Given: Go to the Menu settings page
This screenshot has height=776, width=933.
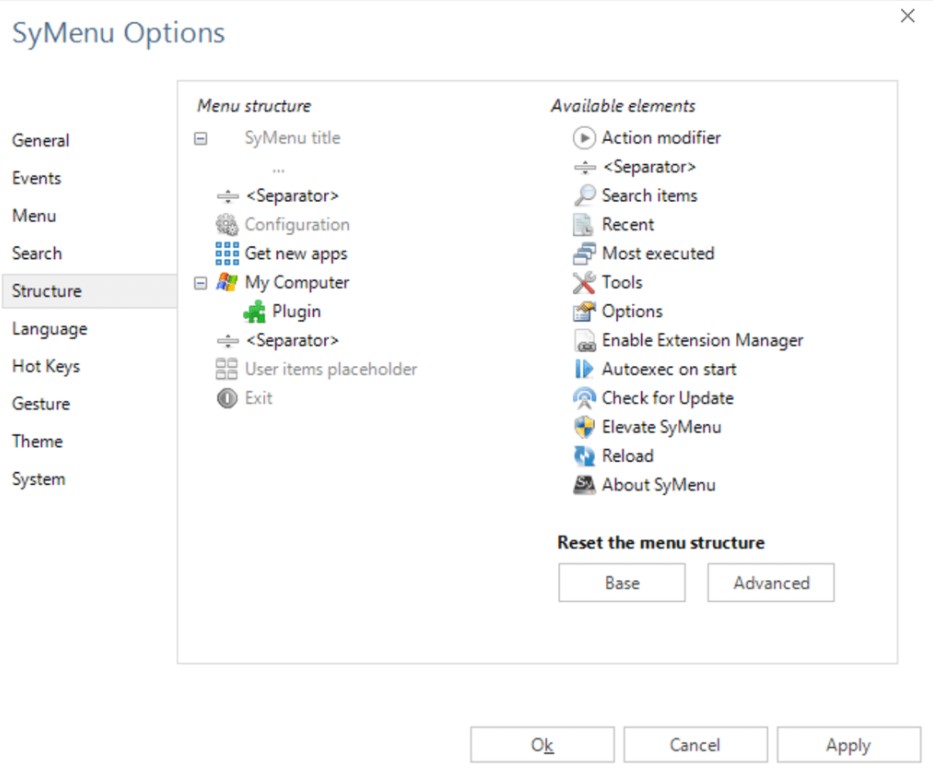Looking at the screenshot, I should point(34,215).
